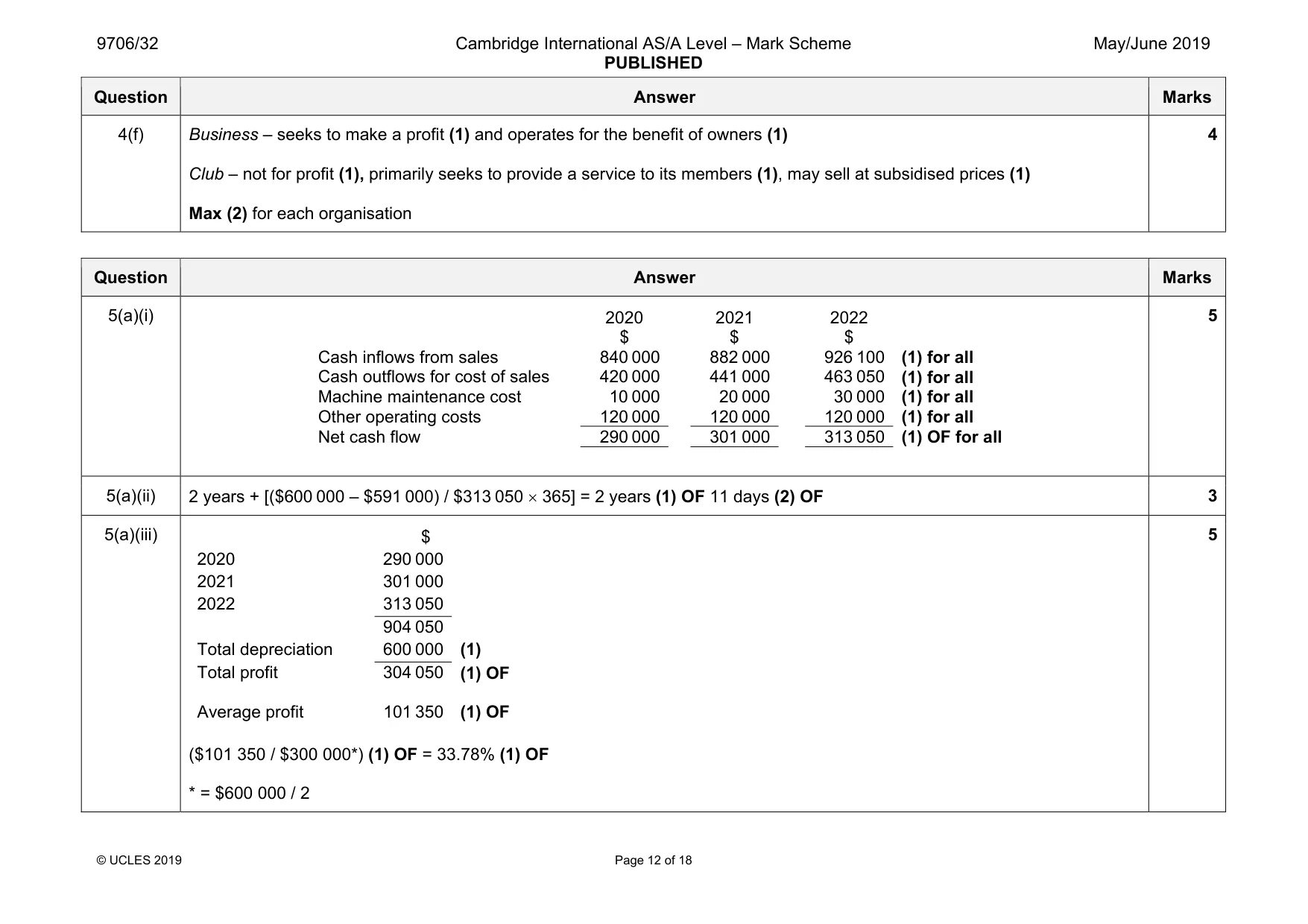
Task: Click the 10 000 maintenance value
Action: click(634, 396)
